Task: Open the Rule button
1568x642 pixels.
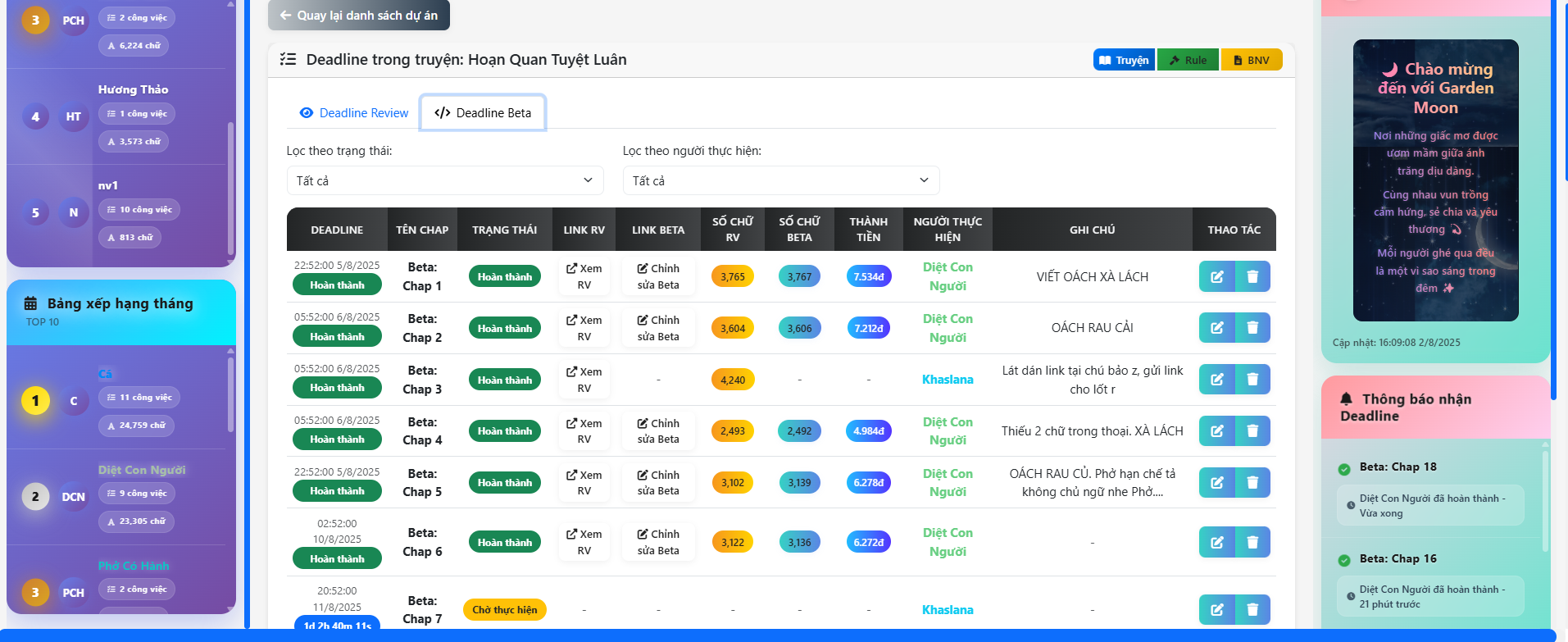Action: click(1187, 60)
